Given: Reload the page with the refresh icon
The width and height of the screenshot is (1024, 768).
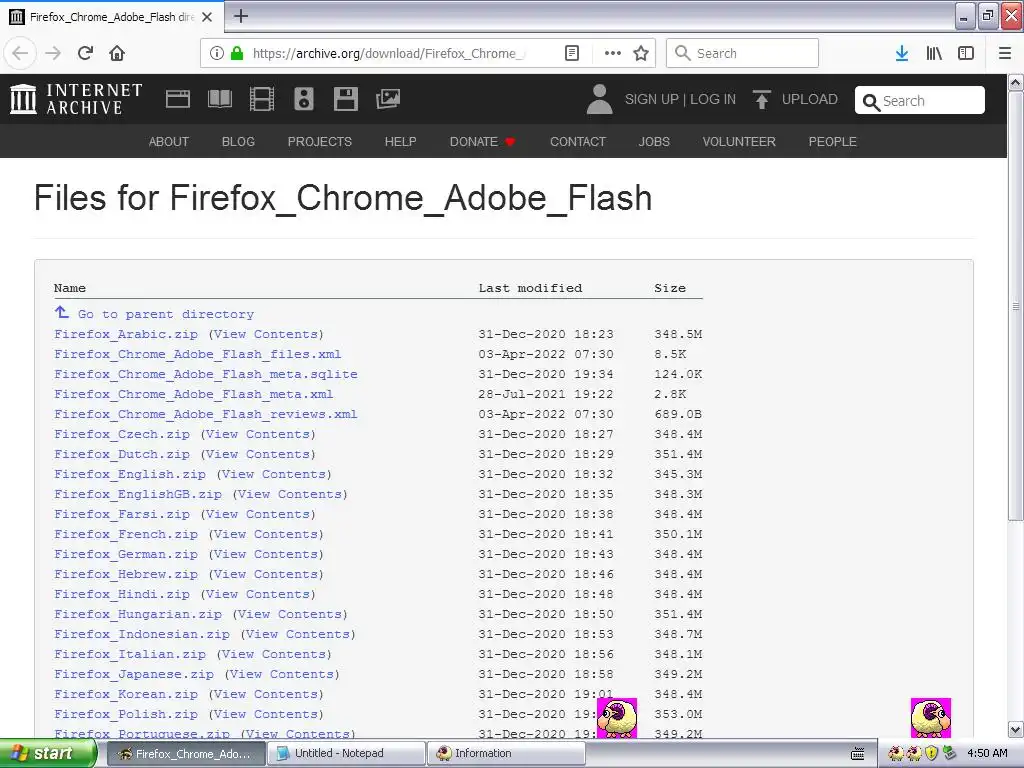Looking at the screenshot, I should (86, 53).
